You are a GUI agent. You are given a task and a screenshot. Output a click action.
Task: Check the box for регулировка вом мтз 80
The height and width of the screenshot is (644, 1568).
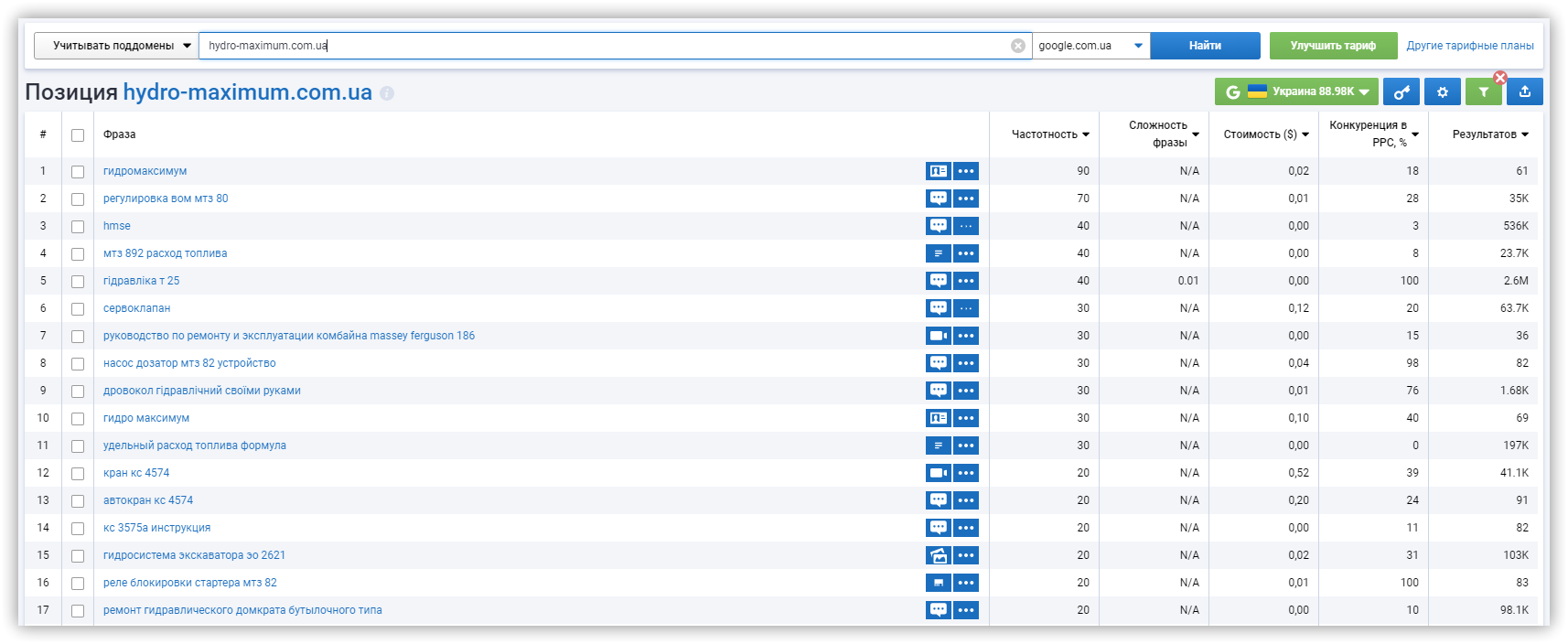[78, 199]
